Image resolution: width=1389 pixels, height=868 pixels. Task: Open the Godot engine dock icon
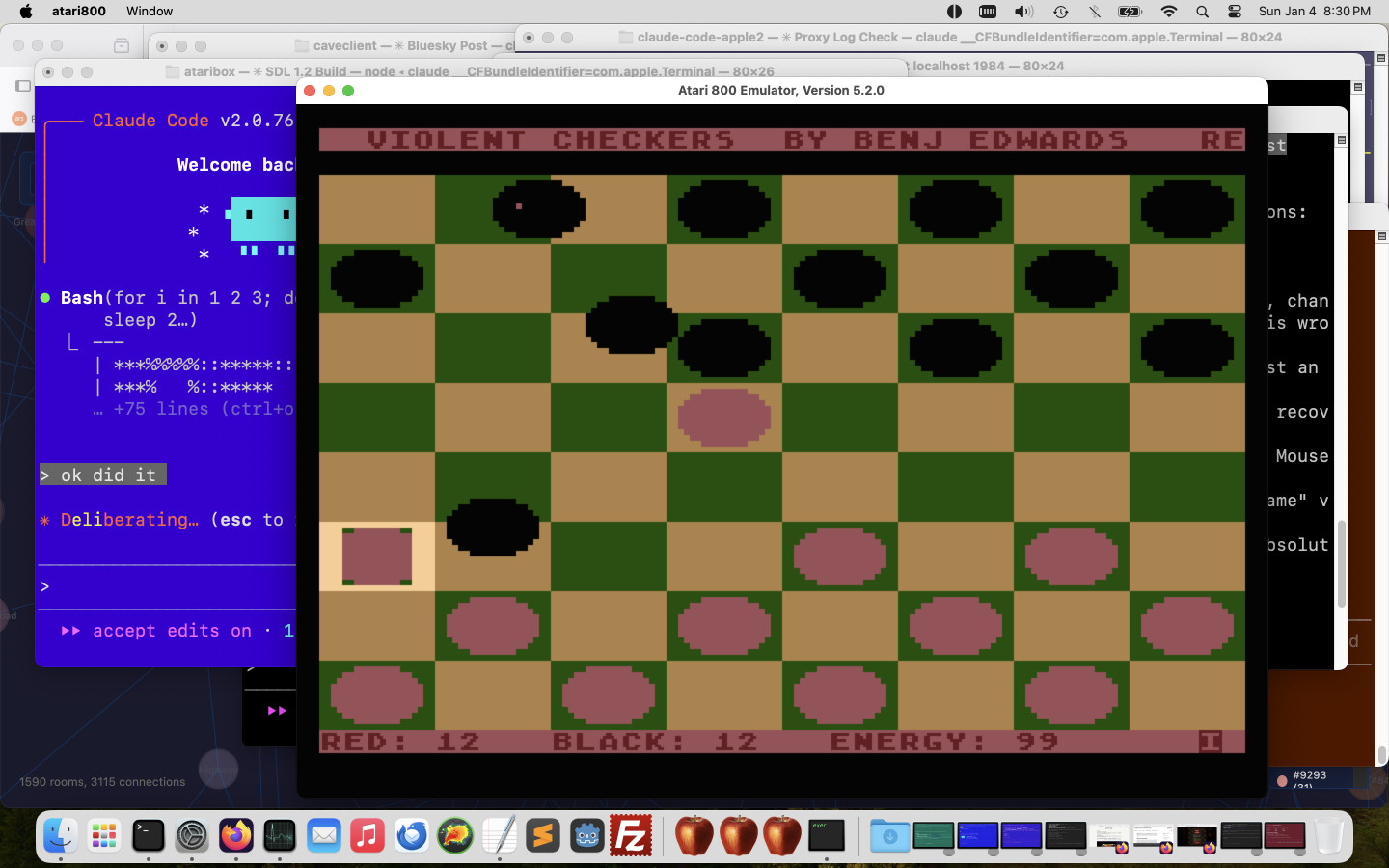tap(586, 835)
